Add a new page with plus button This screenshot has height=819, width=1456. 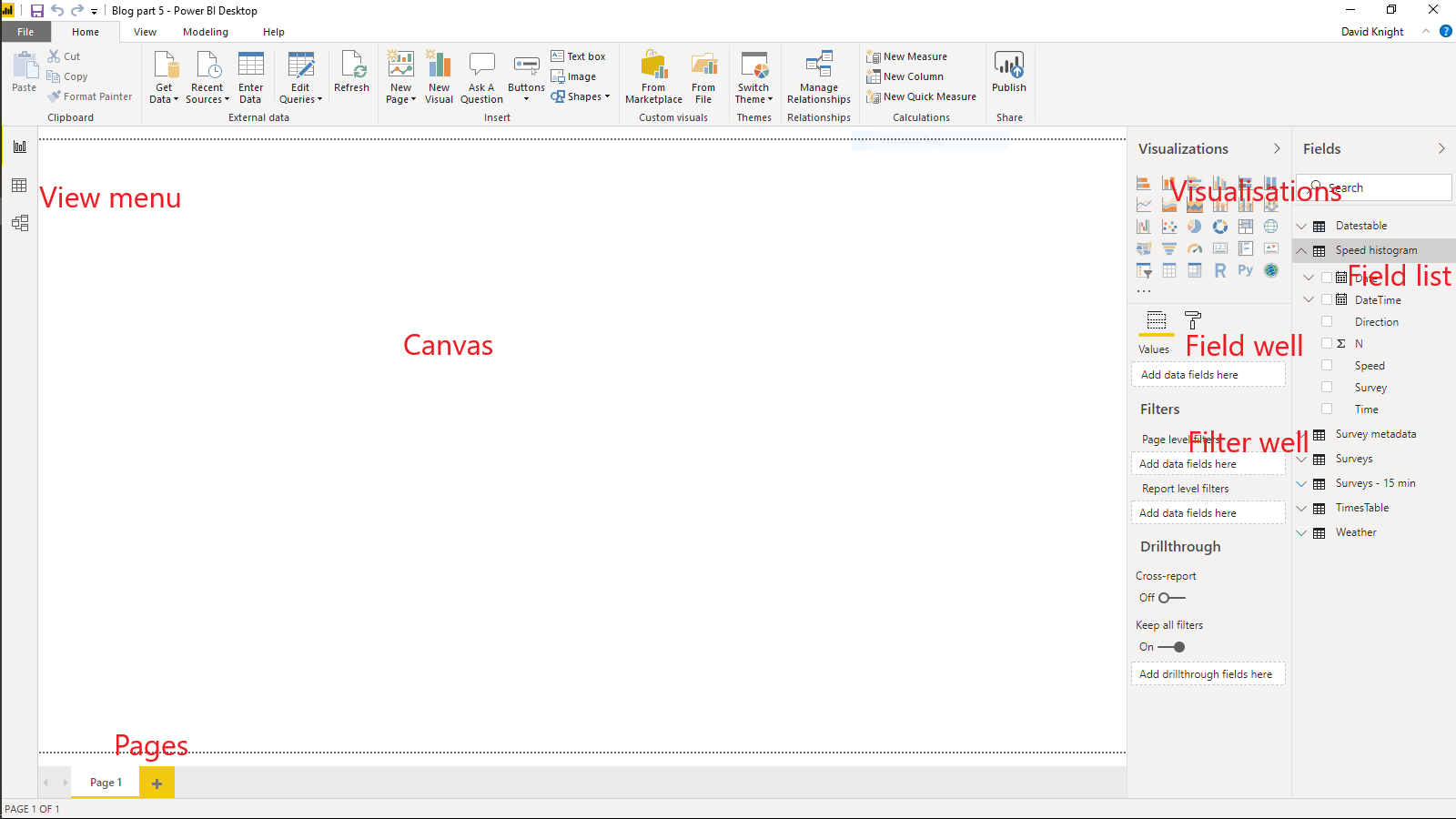click(x=157, y=783)
